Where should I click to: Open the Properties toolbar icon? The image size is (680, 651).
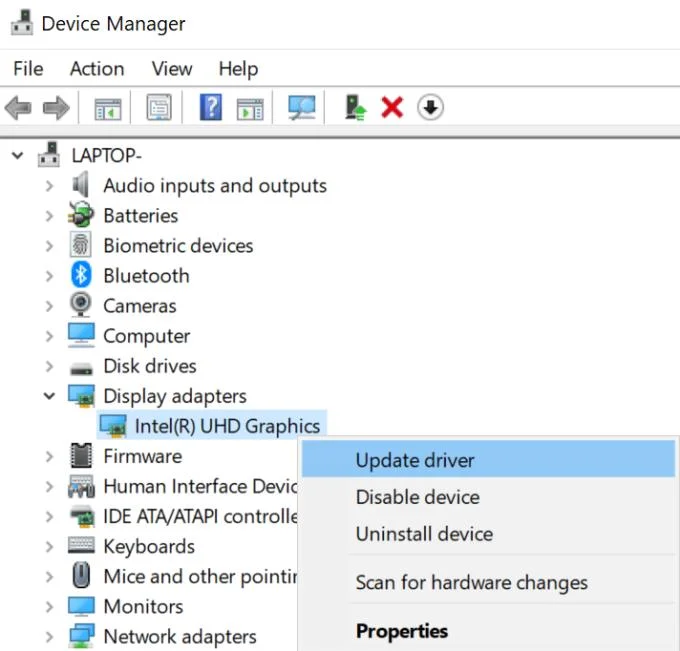click(x=159, y=107)
